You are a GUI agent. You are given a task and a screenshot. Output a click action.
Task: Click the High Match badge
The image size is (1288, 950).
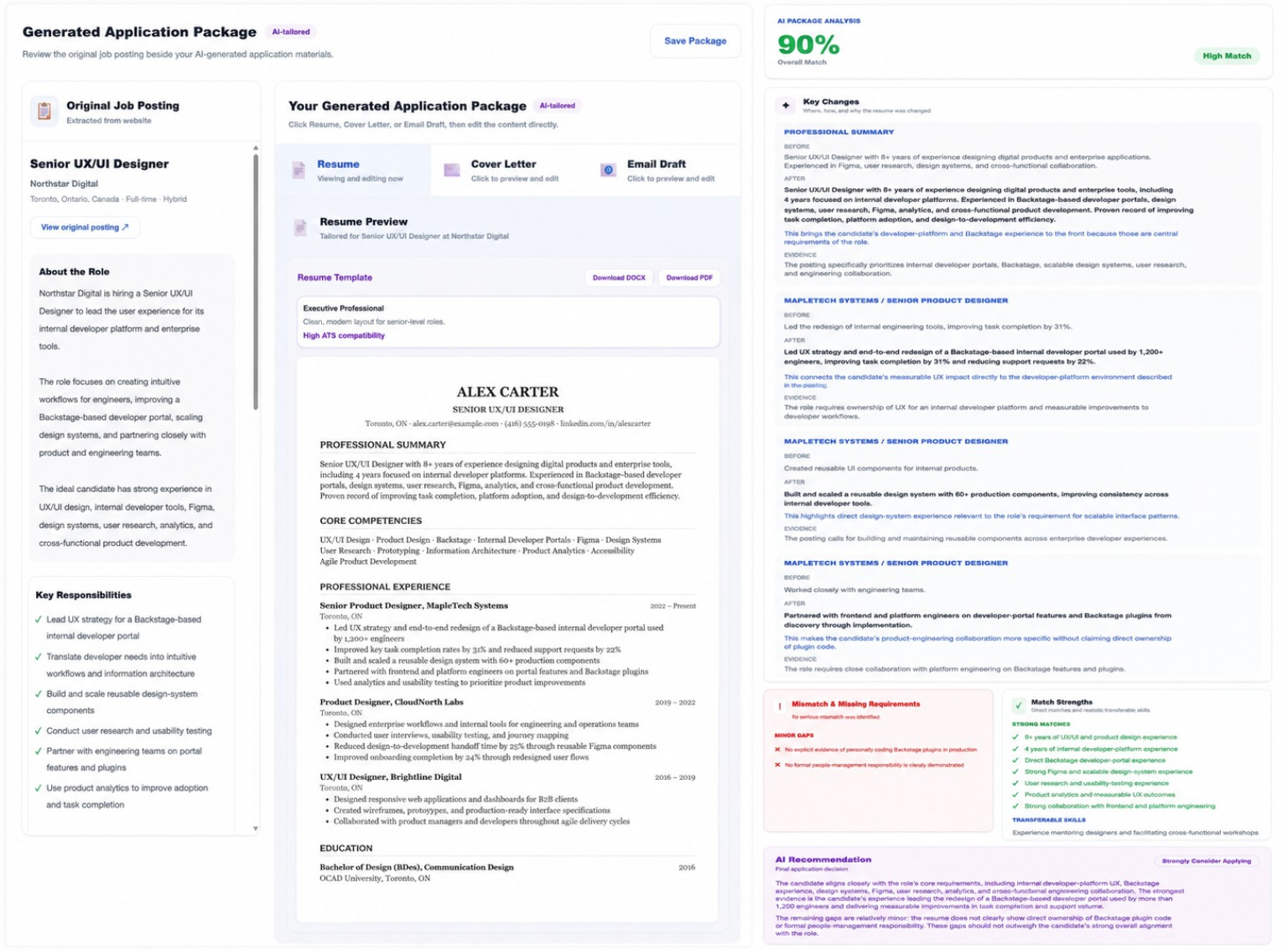click(1226, 56)
